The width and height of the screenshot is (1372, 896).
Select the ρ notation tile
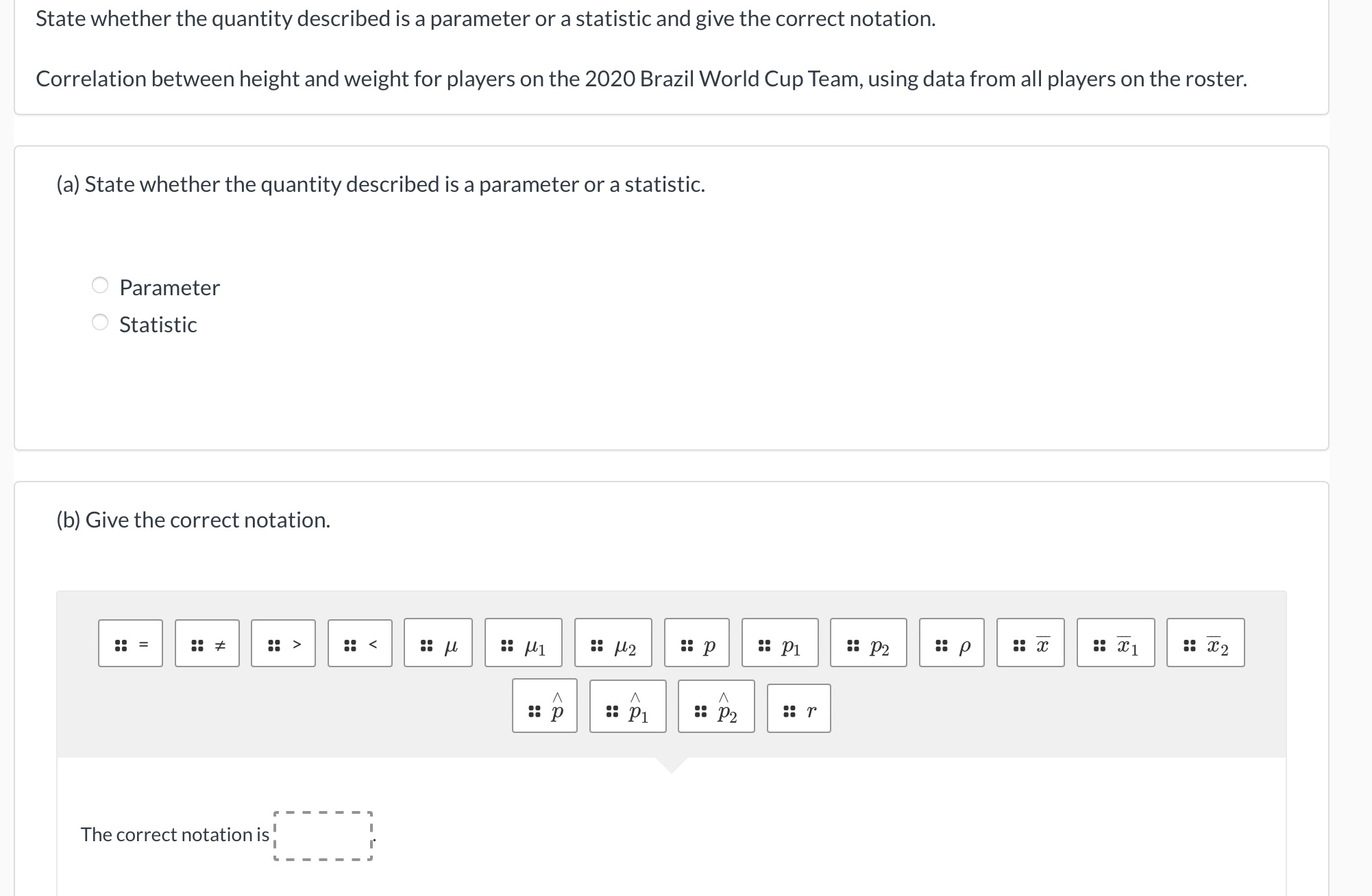pos(952,644)
